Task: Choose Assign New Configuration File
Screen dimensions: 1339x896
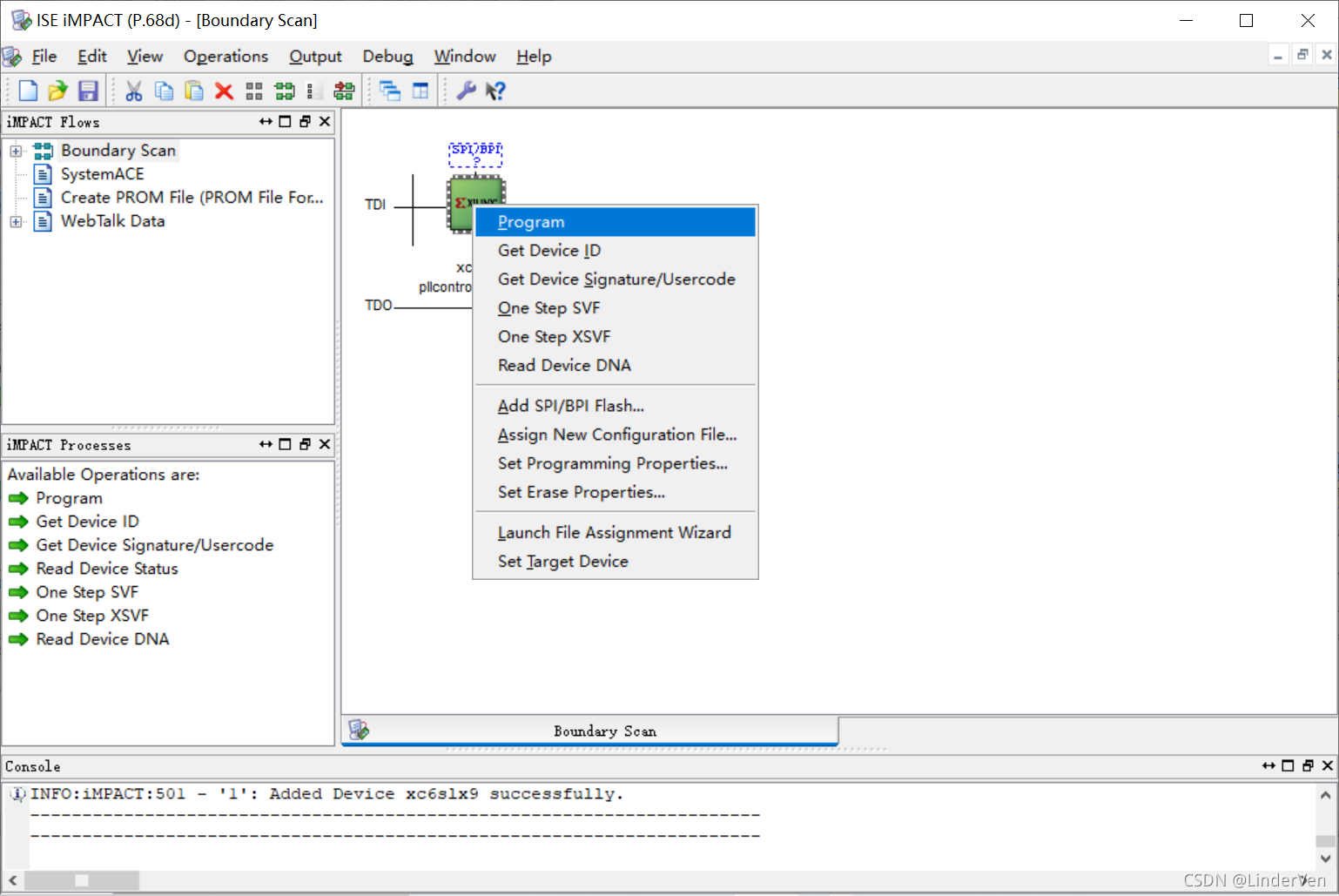Action: (616, 435)
